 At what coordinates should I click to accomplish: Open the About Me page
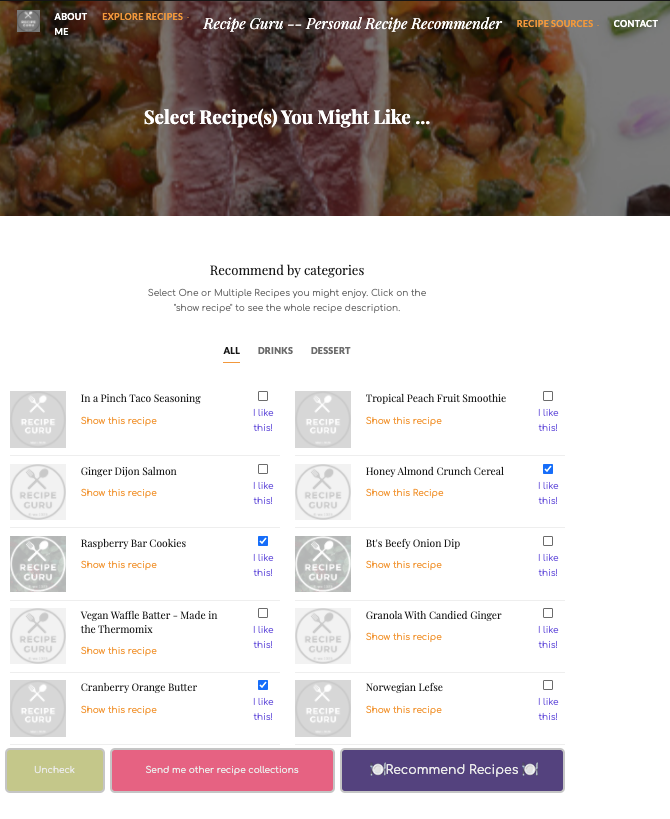point(70,24)
